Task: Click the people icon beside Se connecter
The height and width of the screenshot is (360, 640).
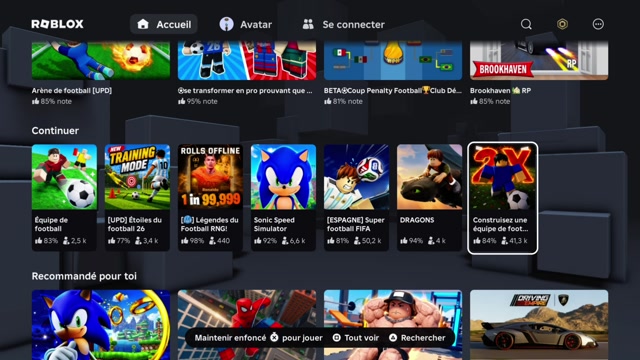Action: pos(308,24)
